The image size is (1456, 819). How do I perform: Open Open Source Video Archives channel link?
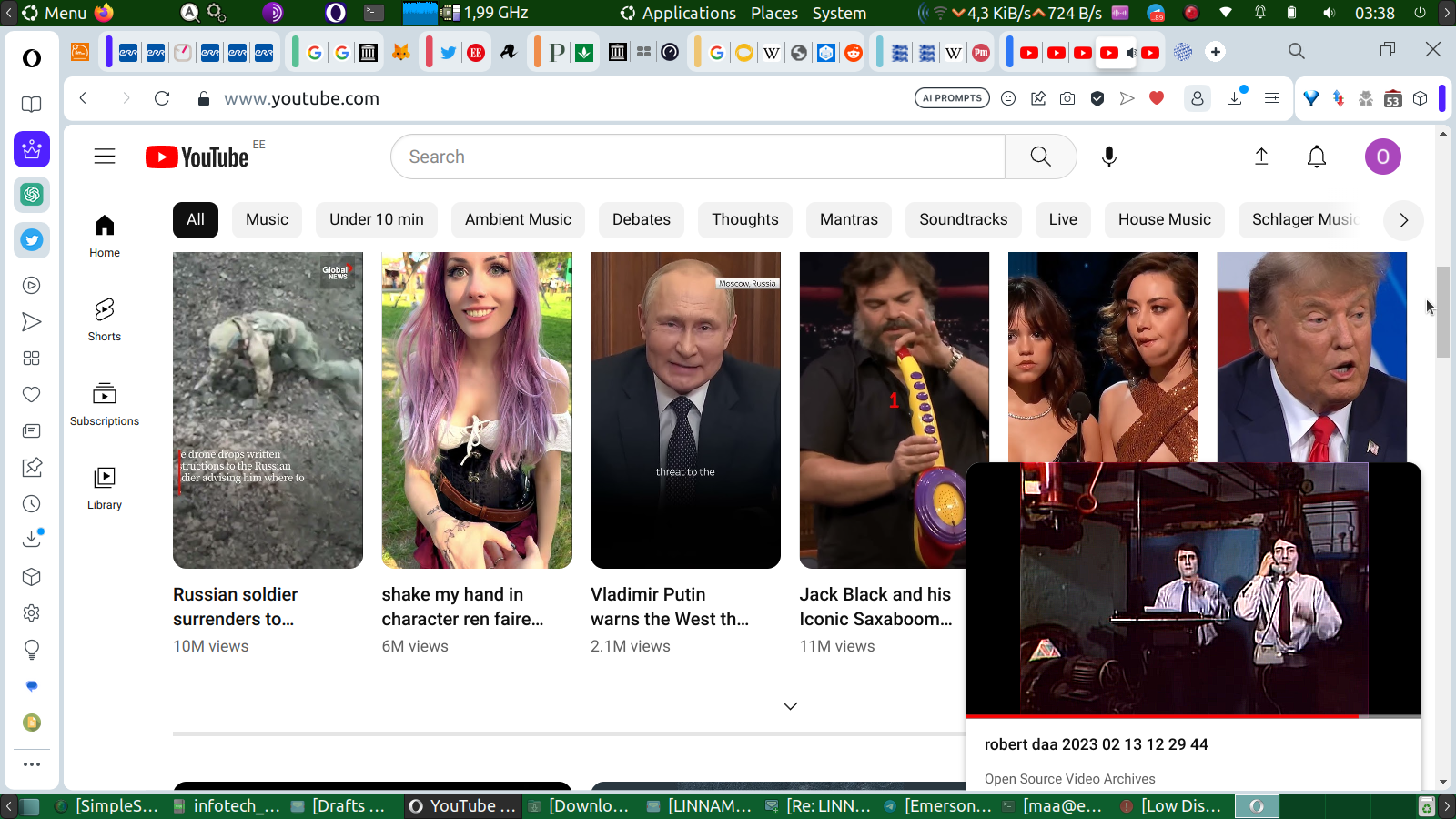click(x=1070, y=779)
